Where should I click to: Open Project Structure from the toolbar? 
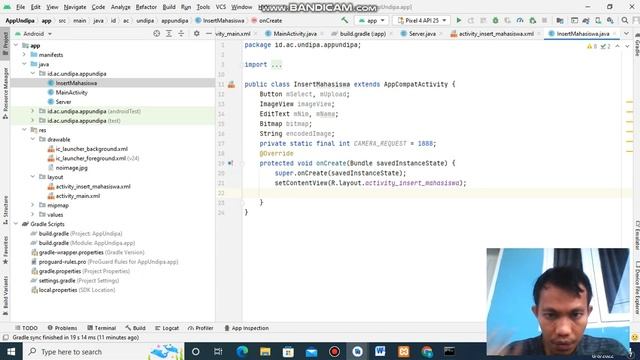click(x=560, y=20)
